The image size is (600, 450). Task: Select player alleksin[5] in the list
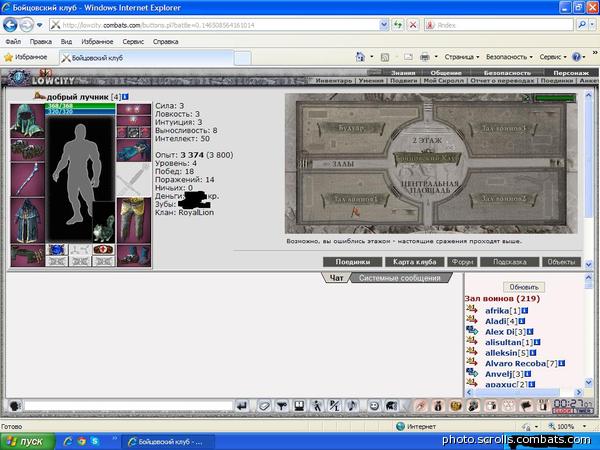pyautogui.click(x=507, y=353)
